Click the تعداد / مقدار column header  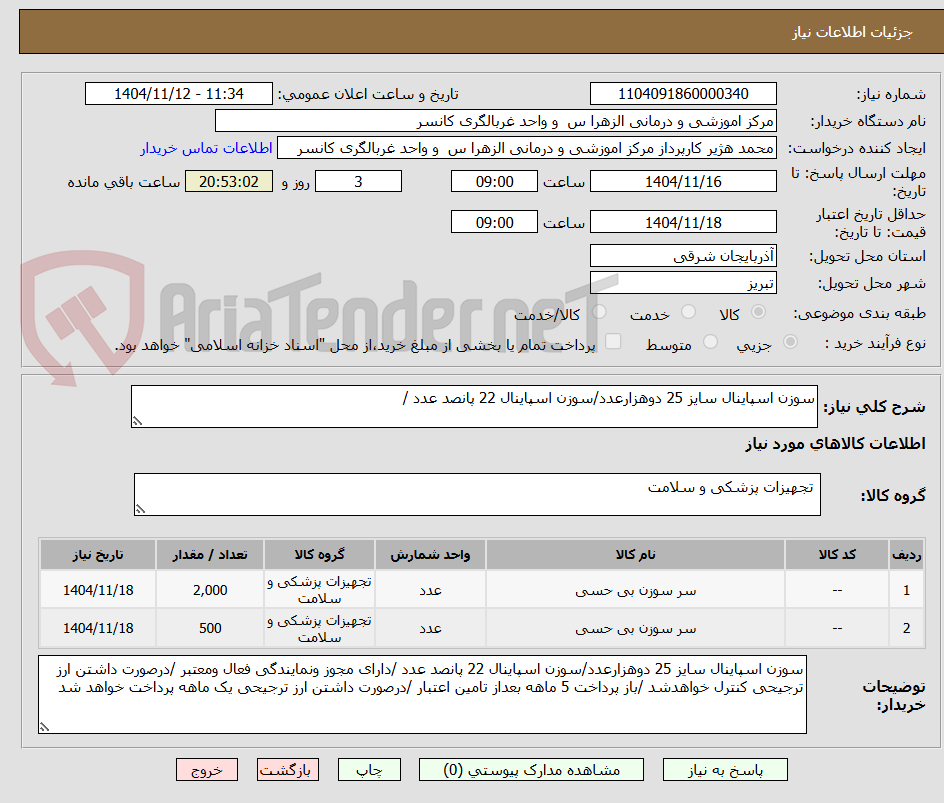tap(210, 554)
